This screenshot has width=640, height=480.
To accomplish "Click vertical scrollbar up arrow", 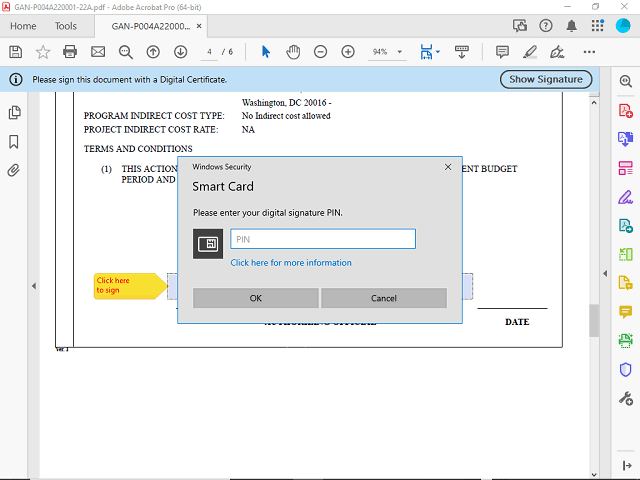I will 594,102.
